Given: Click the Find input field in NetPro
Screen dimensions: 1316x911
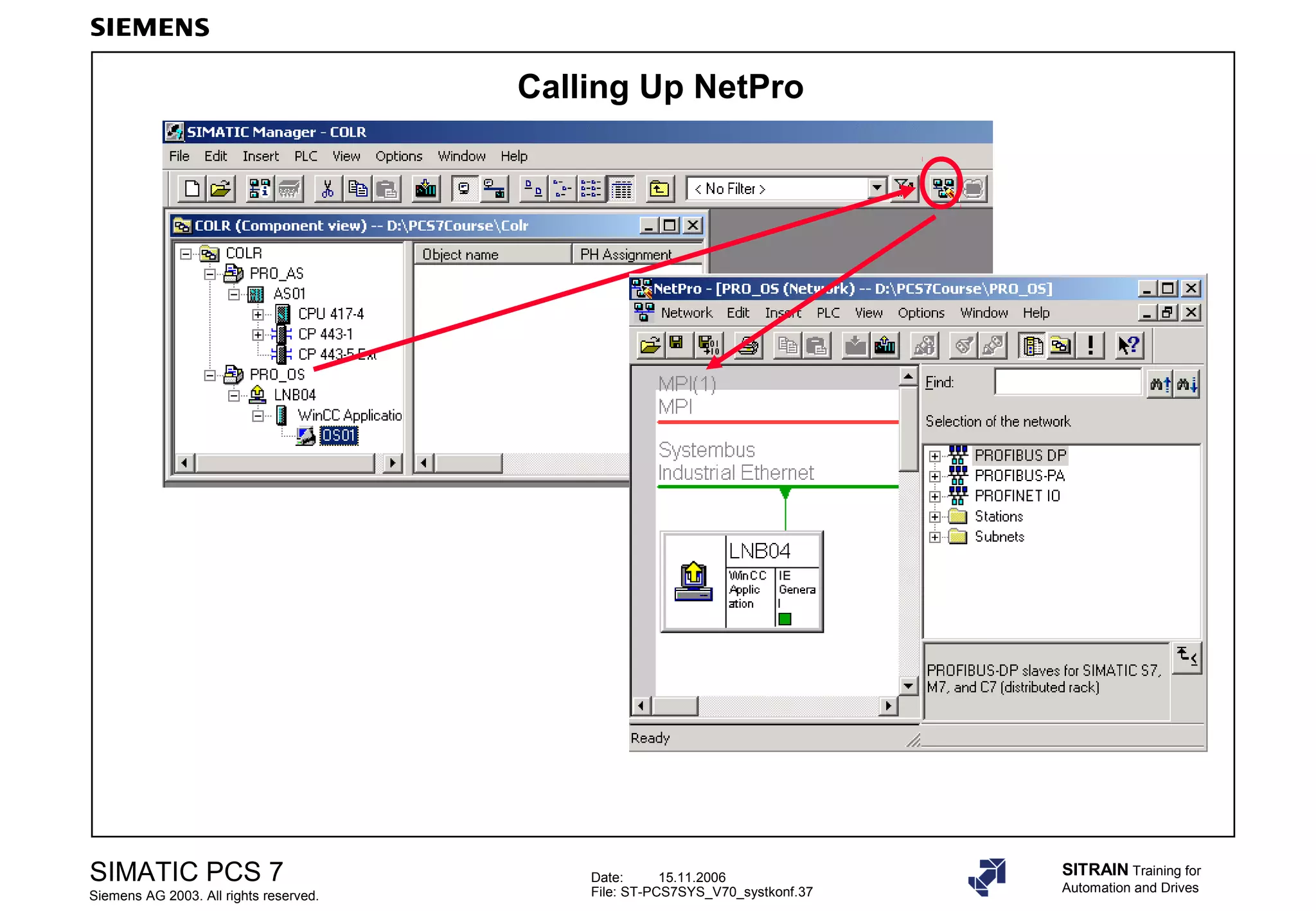Looking at the screenshot, I should point(1068,382).
